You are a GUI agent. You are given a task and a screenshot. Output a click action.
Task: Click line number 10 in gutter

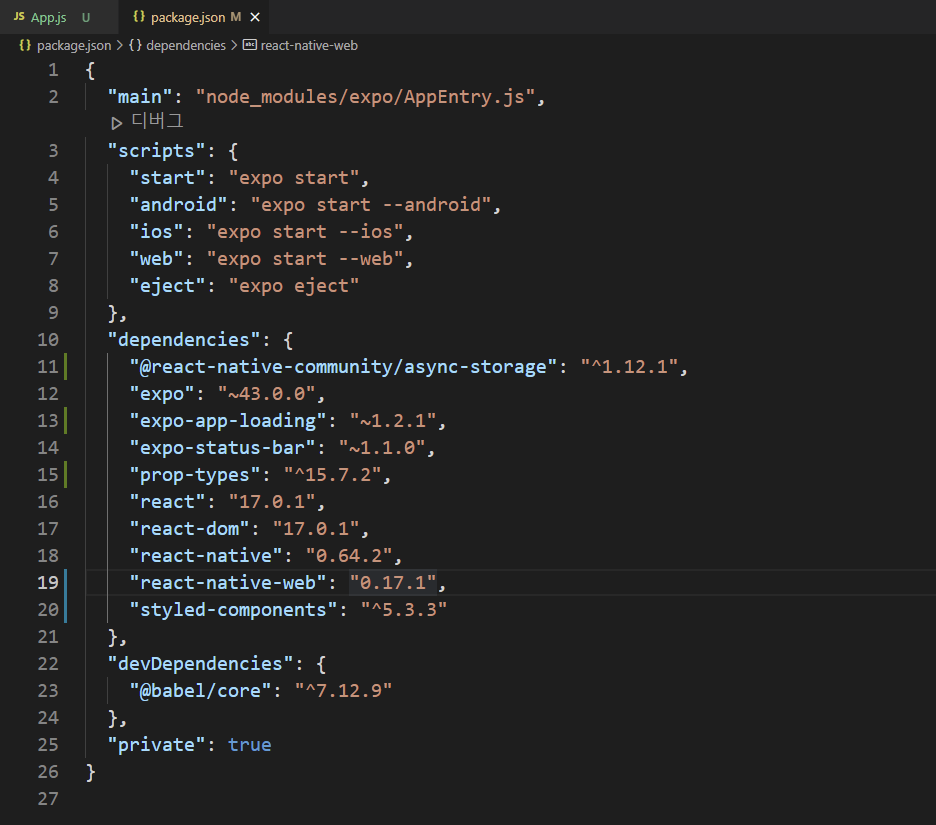[x=48, y=340]
